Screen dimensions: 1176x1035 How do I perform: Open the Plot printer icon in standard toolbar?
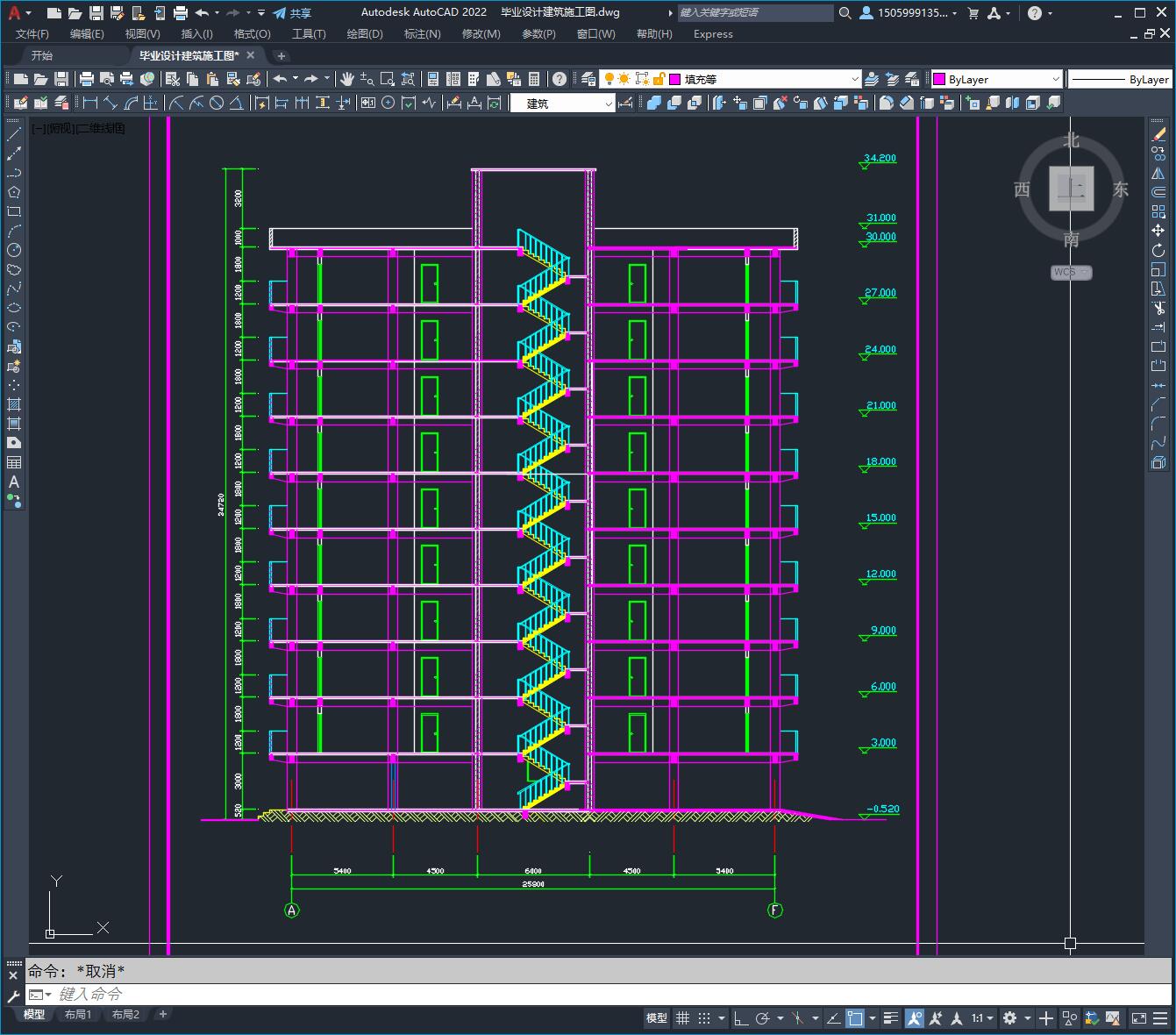click(87, 79)
